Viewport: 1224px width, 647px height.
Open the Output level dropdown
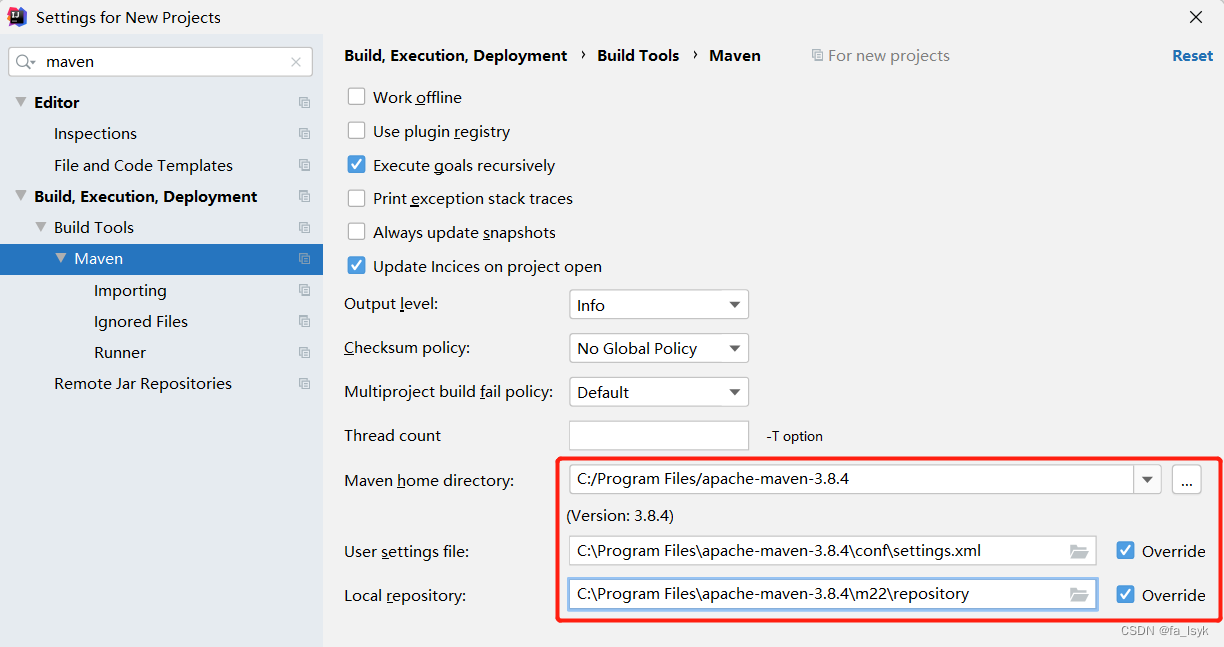[x=658, y=305]
